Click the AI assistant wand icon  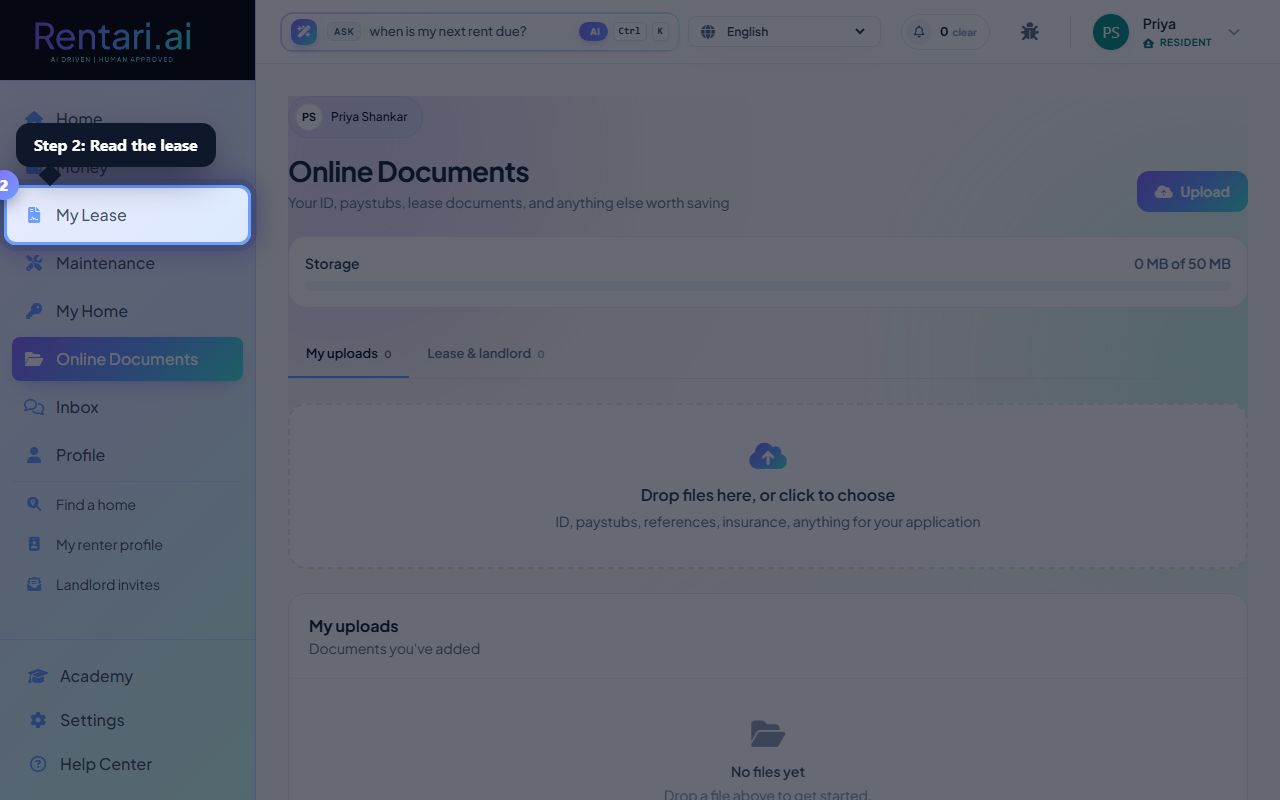304,32
